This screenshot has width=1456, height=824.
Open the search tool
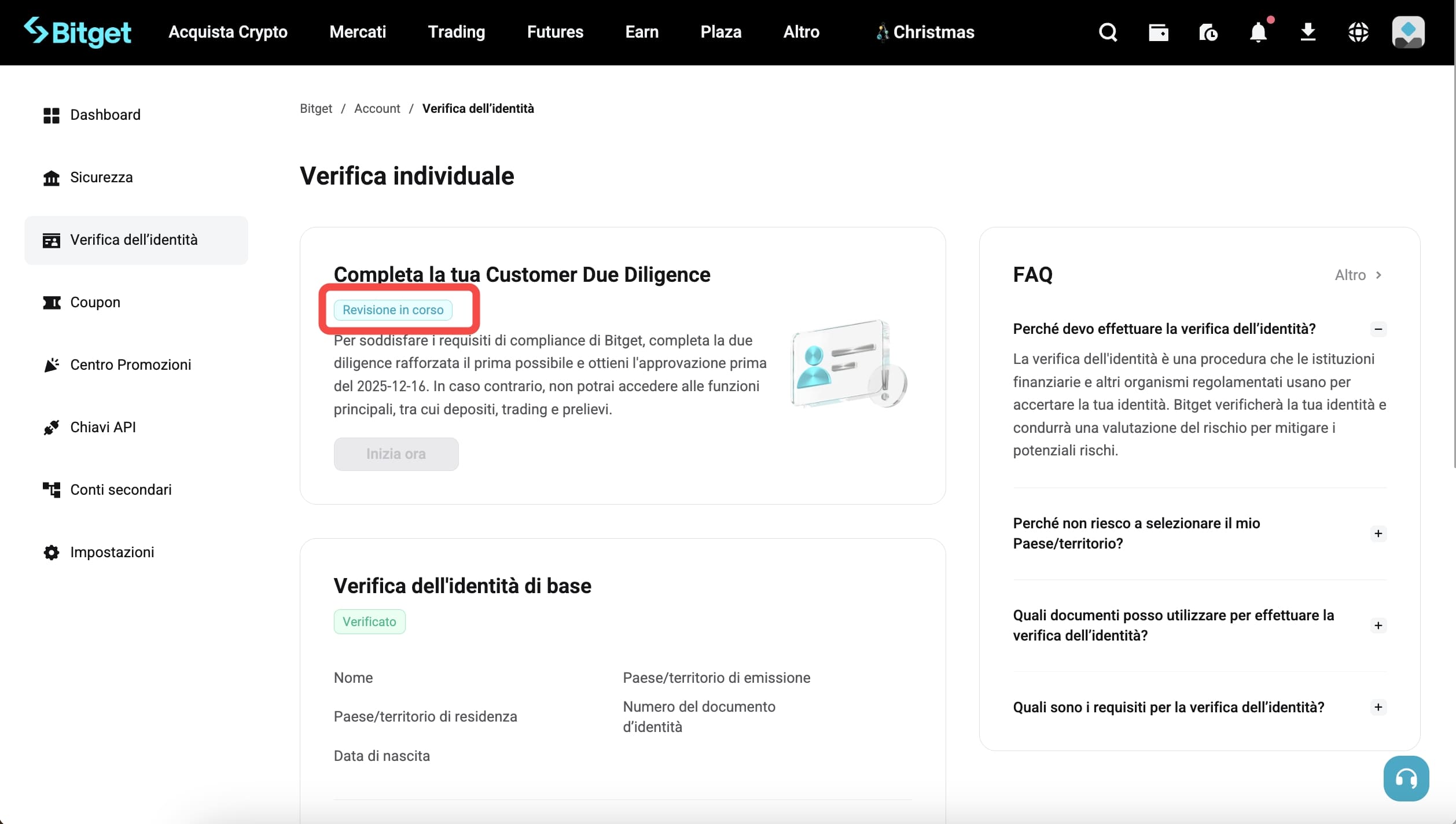click(x=1107, y=32)
